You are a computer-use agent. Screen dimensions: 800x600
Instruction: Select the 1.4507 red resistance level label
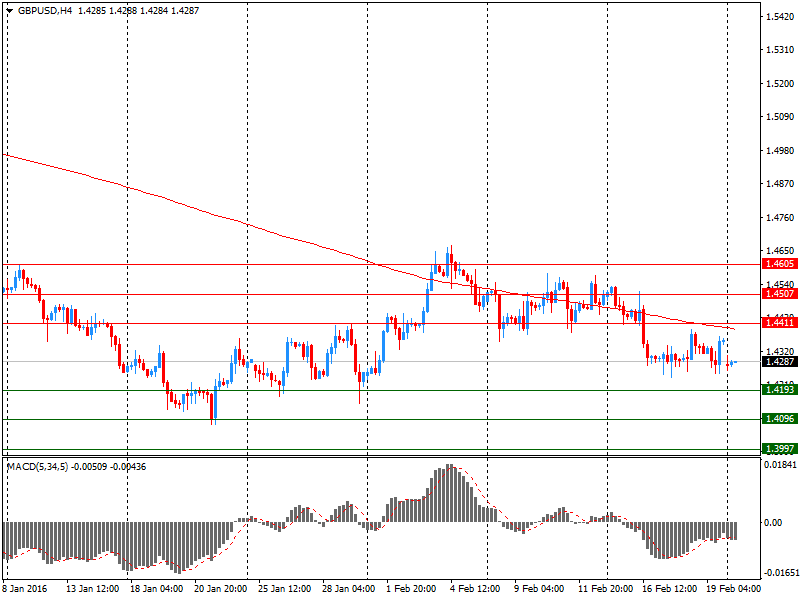click(x=780, y=293)
